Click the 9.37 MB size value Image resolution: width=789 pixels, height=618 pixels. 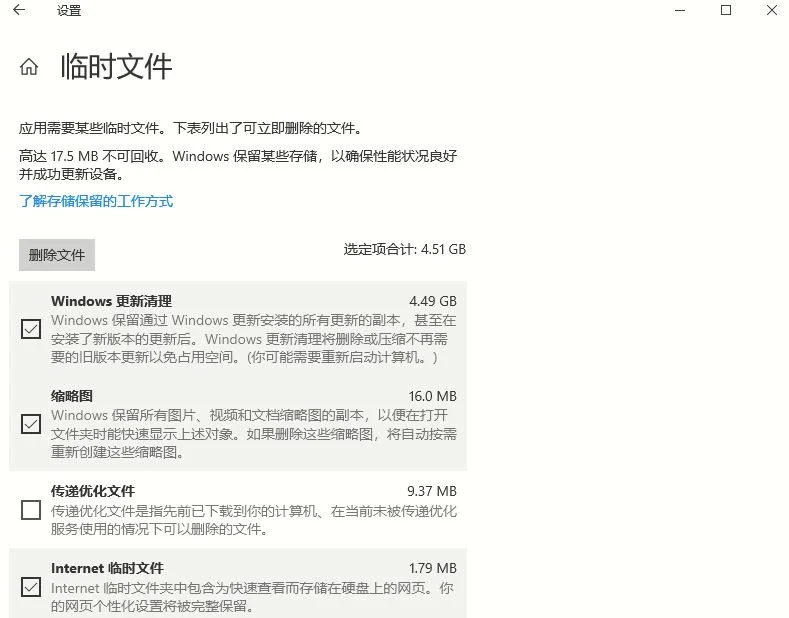coord(432,491)
